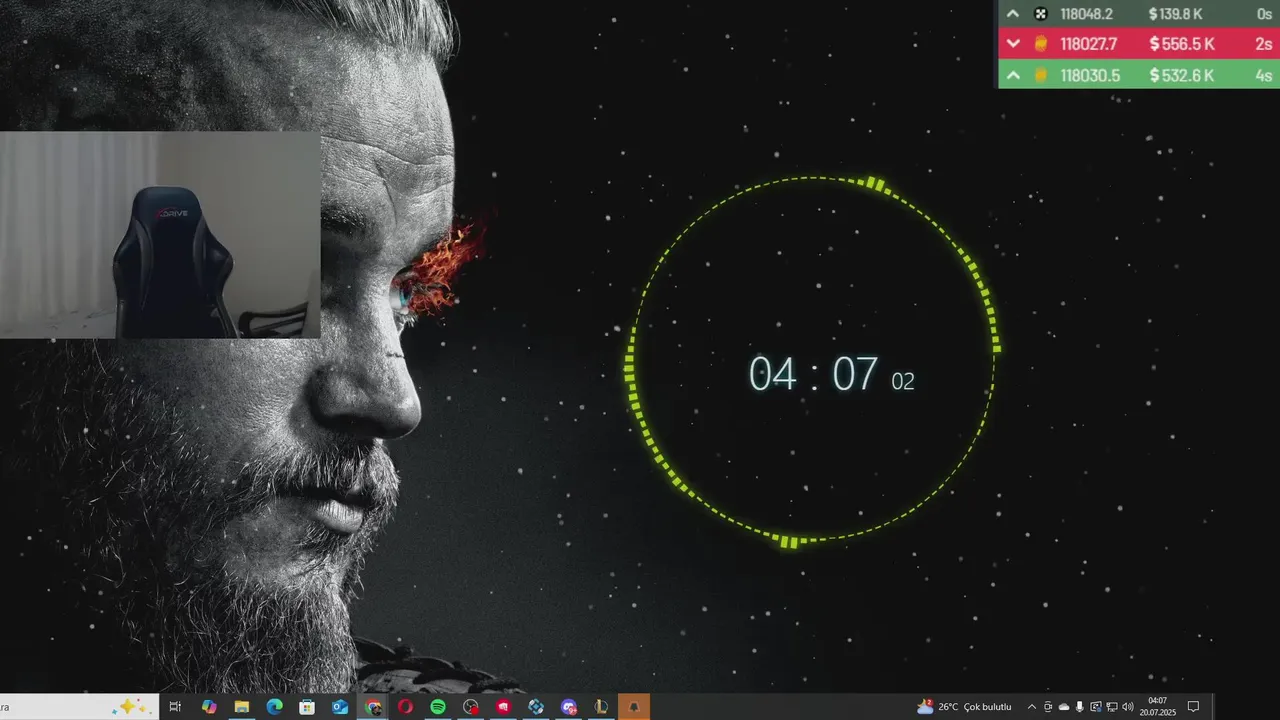Open the orange bell taskbar app
1280x720 pixels.
[633, 707]
